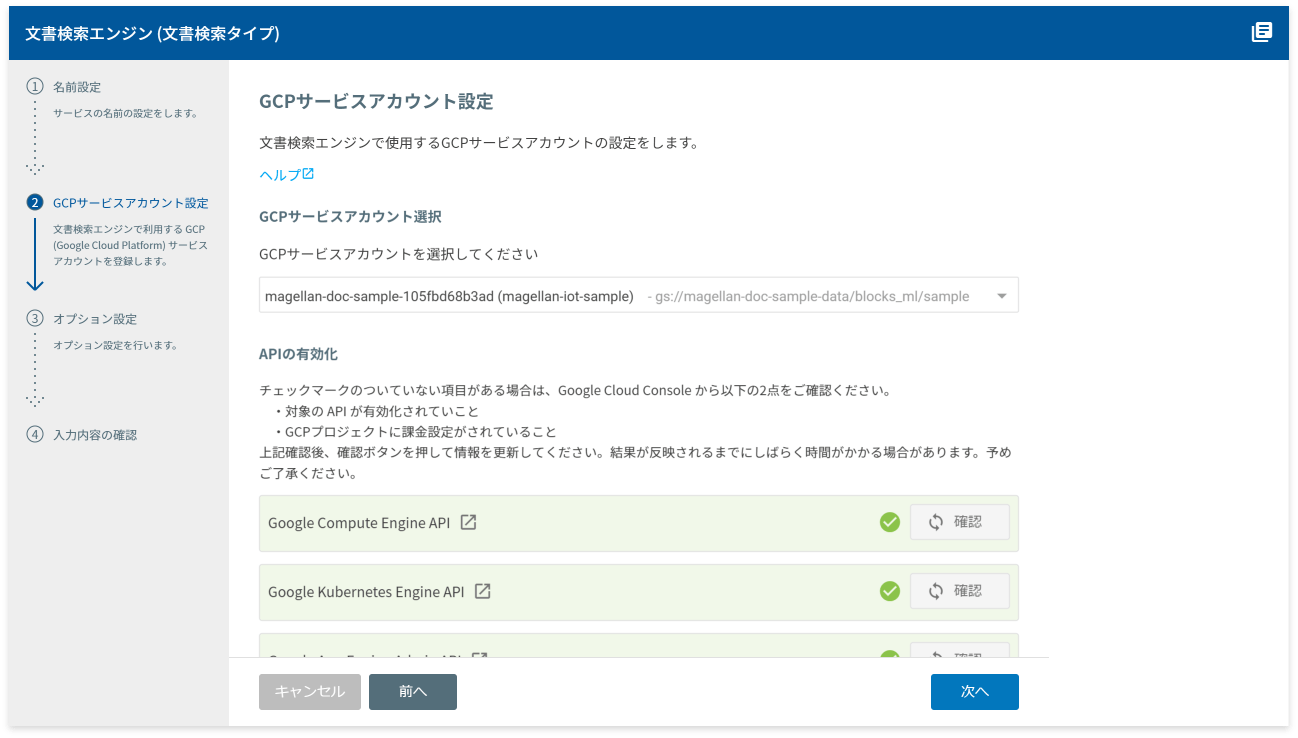The height and width of the screenshot is (738, 1298).
Task: Click 確認 button for Google Compute Engine API
Action: (959, 522)
